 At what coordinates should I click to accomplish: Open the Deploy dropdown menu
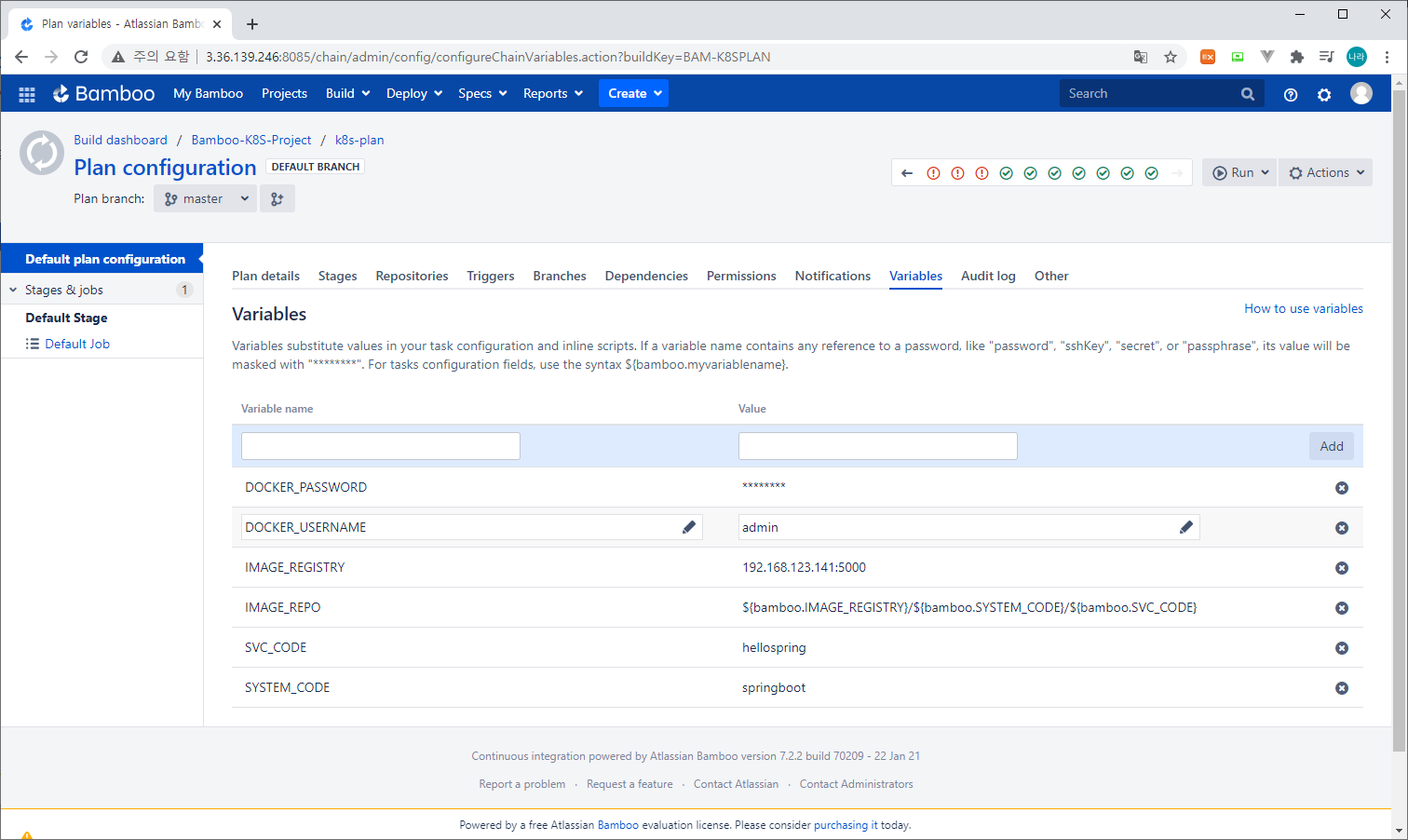click(414, 93)
